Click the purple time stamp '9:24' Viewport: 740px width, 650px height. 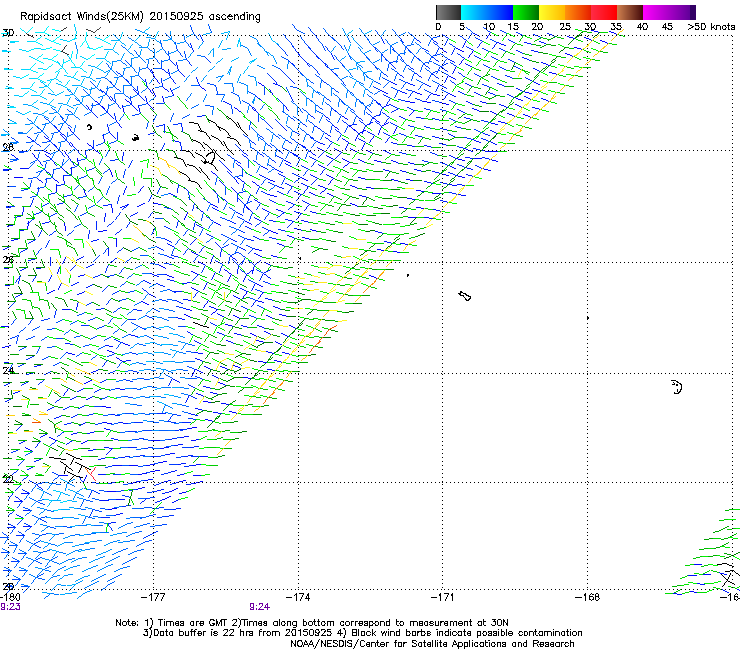(260, 607)
